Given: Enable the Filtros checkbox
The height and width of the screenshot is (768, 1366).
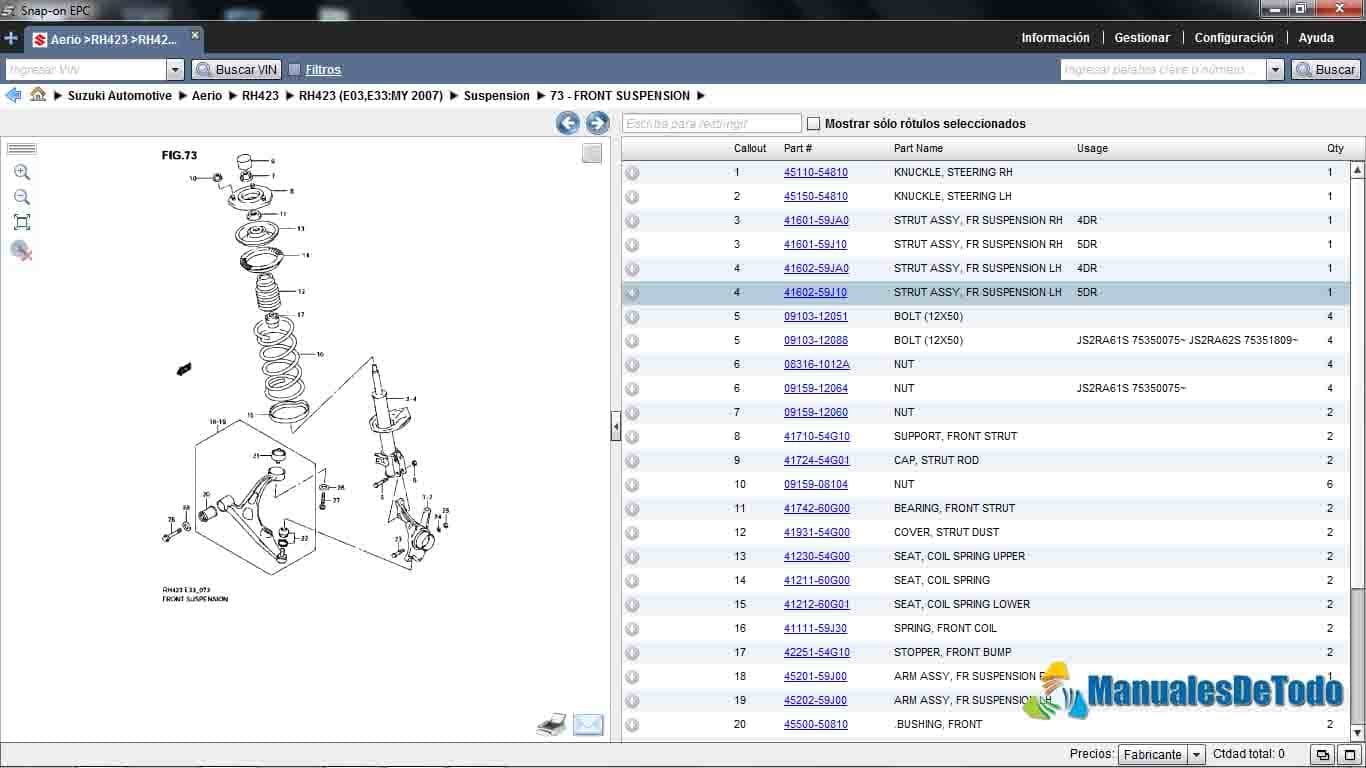Looking at the screenshot, I should click(295, 70).
